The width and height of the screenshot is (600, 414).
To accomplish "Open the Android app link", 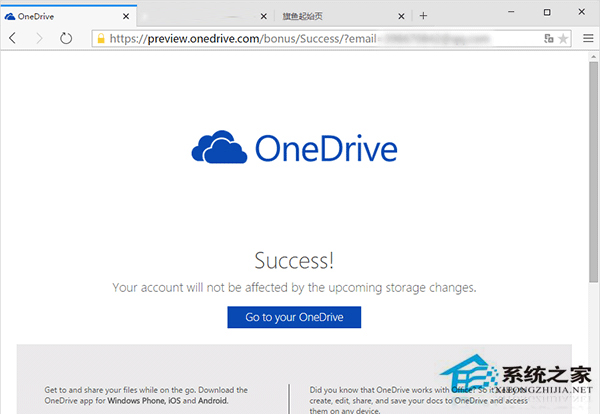I will (x=213, y=401).
